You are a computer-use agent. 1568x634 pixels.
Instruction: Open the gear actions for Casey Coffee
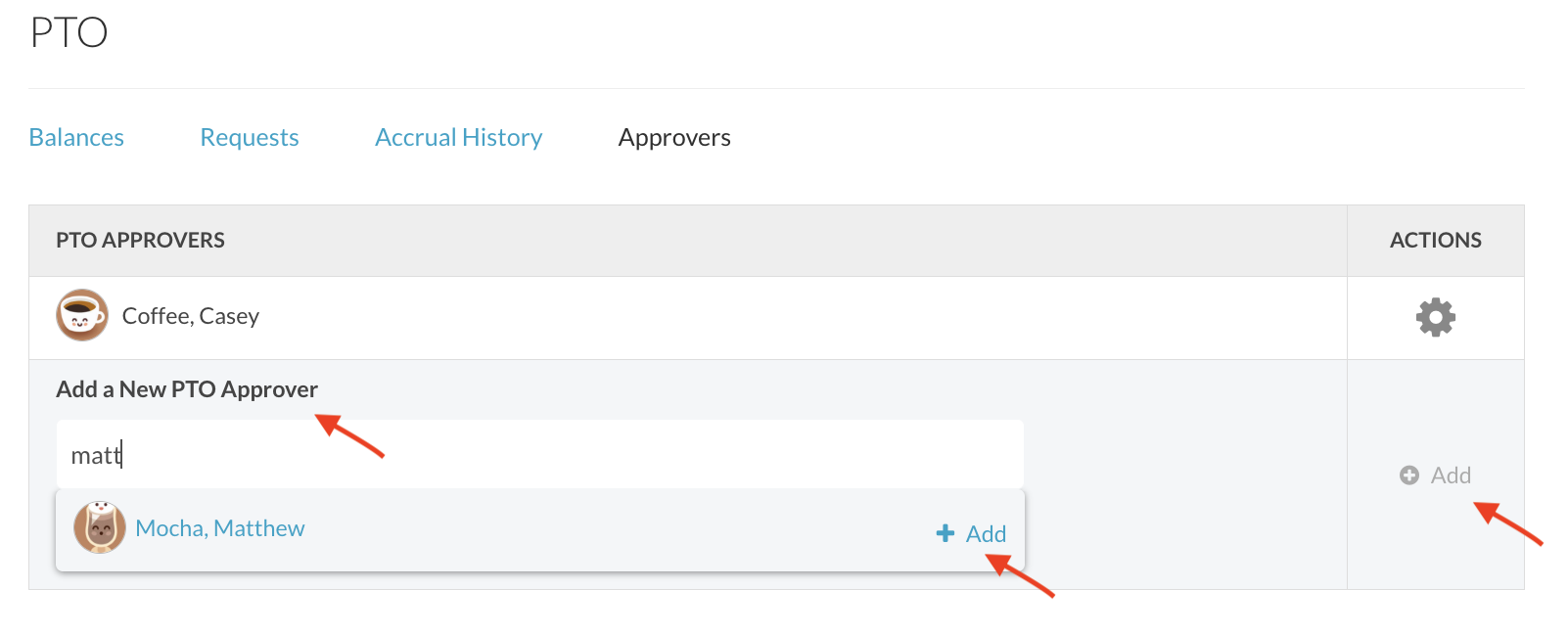(1435, 317)
